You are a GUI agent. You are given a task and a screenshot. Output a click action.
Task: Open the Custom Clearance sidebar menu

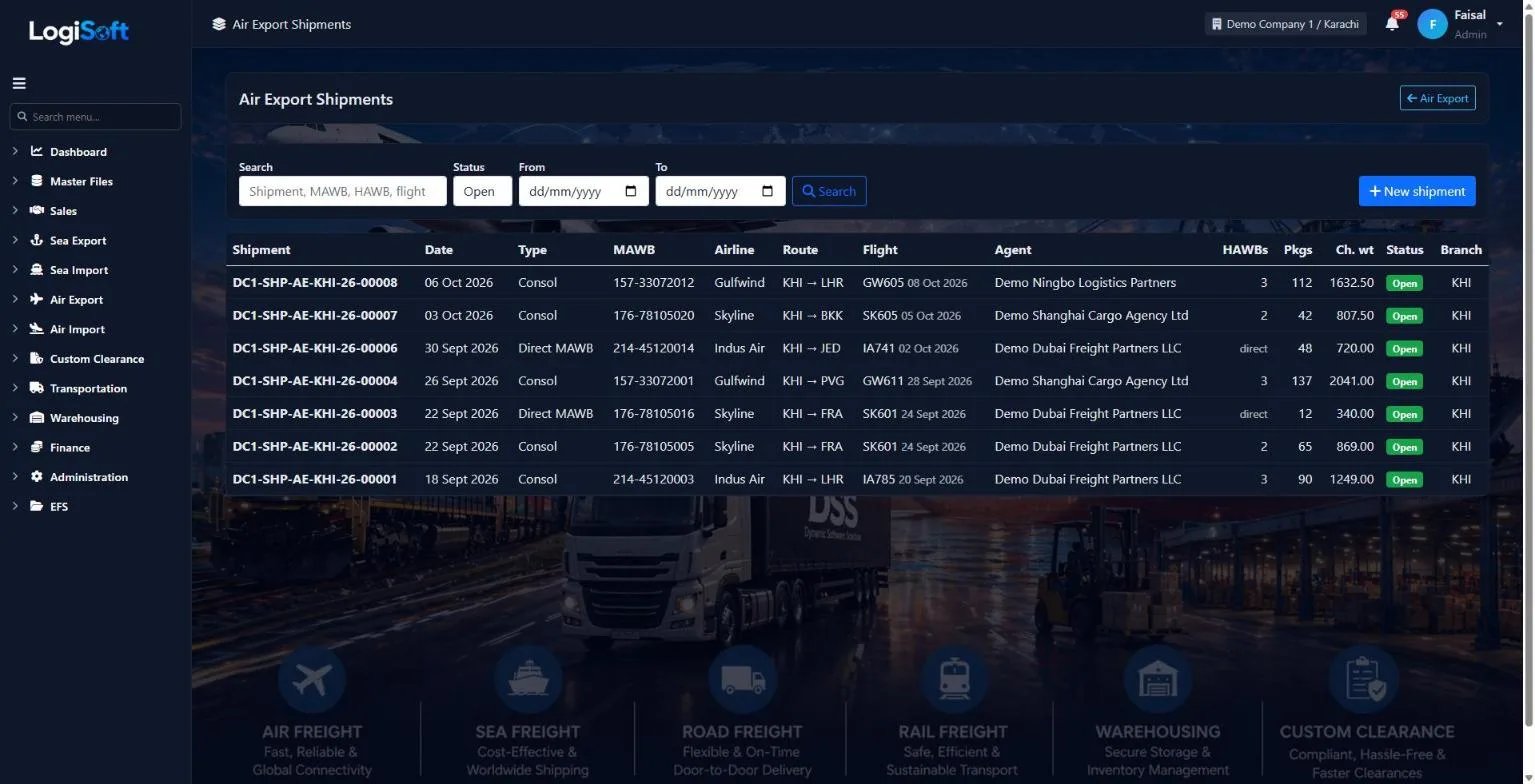click(97, 359)
